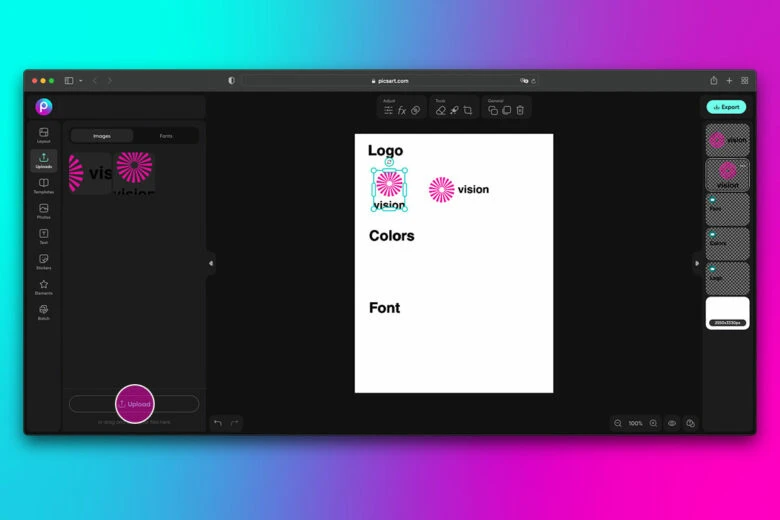The image size is (780, 520).
Task: Click the fx effects icon
Action: tap(402, 110)
